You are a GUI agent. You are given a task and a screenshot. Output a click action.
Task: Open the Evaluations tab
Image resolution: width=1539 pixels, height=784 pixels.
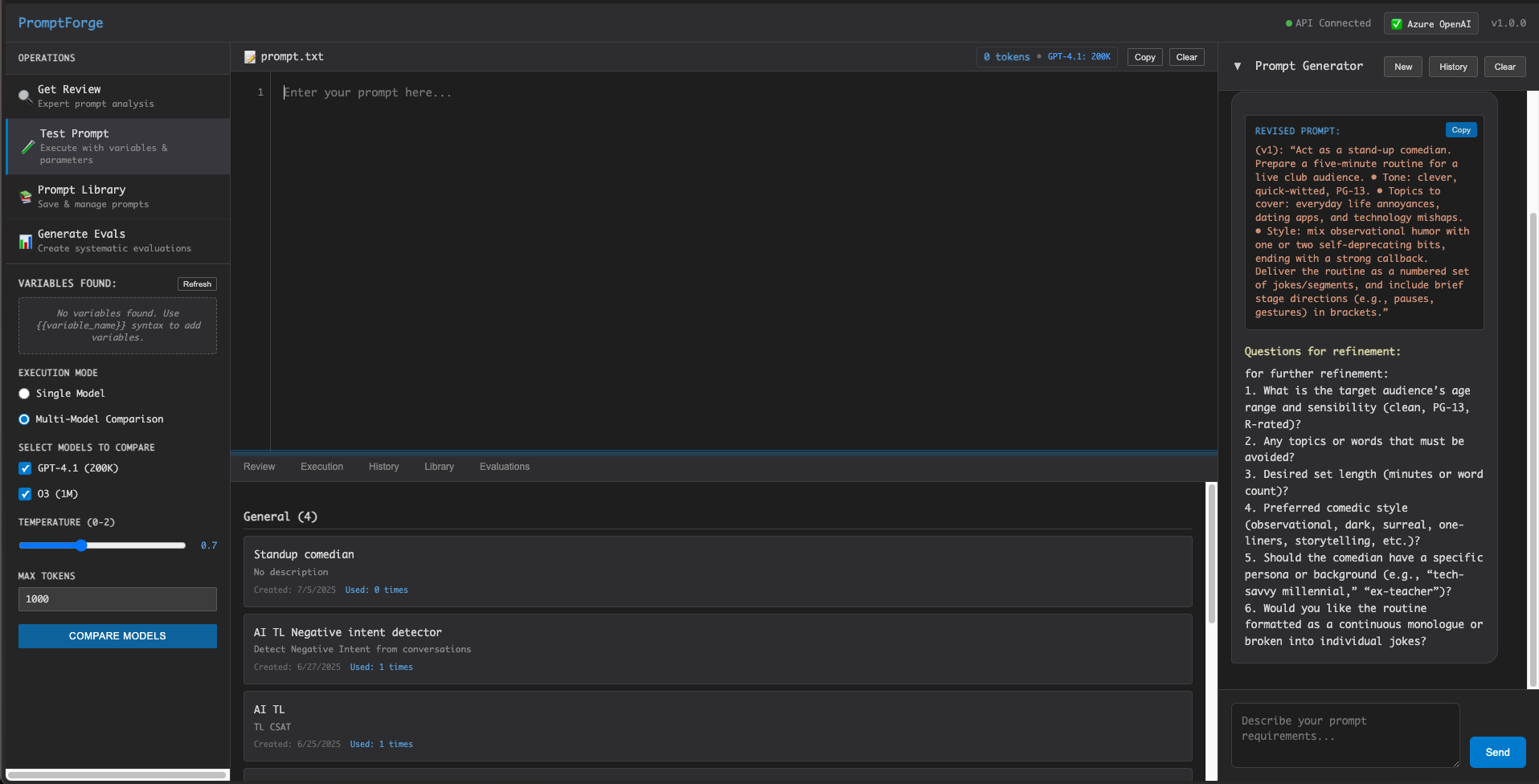click(504, 467)
